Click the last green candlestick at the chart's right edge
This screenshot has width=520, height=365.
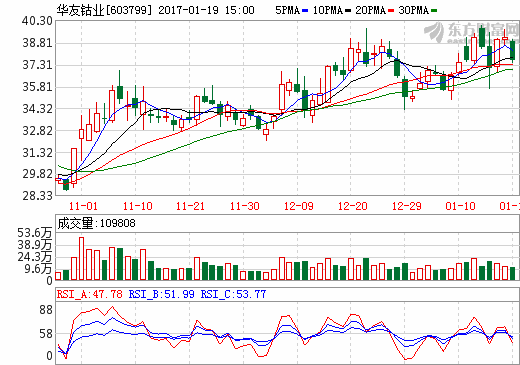[512, 50]
